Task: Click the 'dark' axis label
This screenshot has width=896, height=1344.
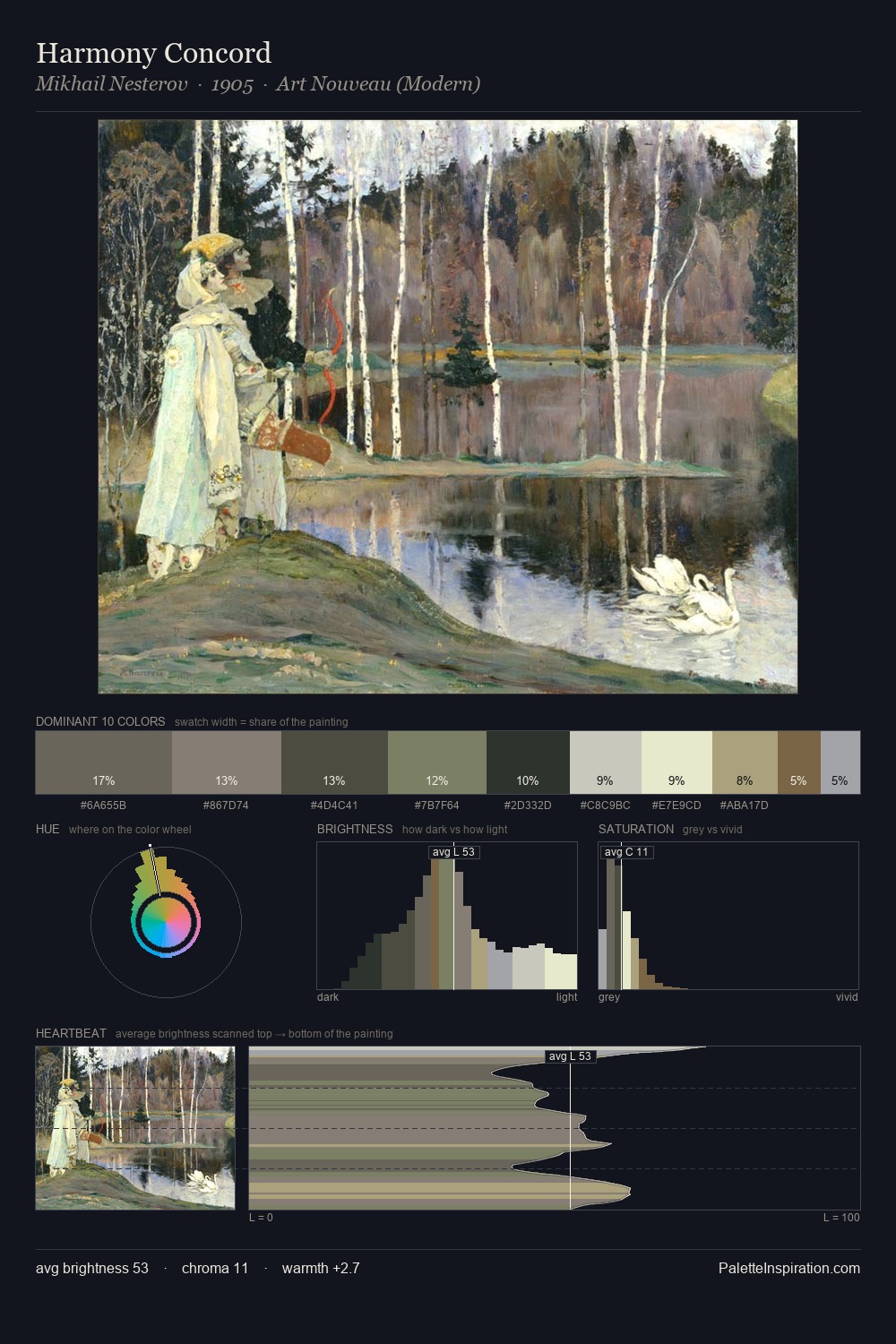Action: (x=328, y=997)
